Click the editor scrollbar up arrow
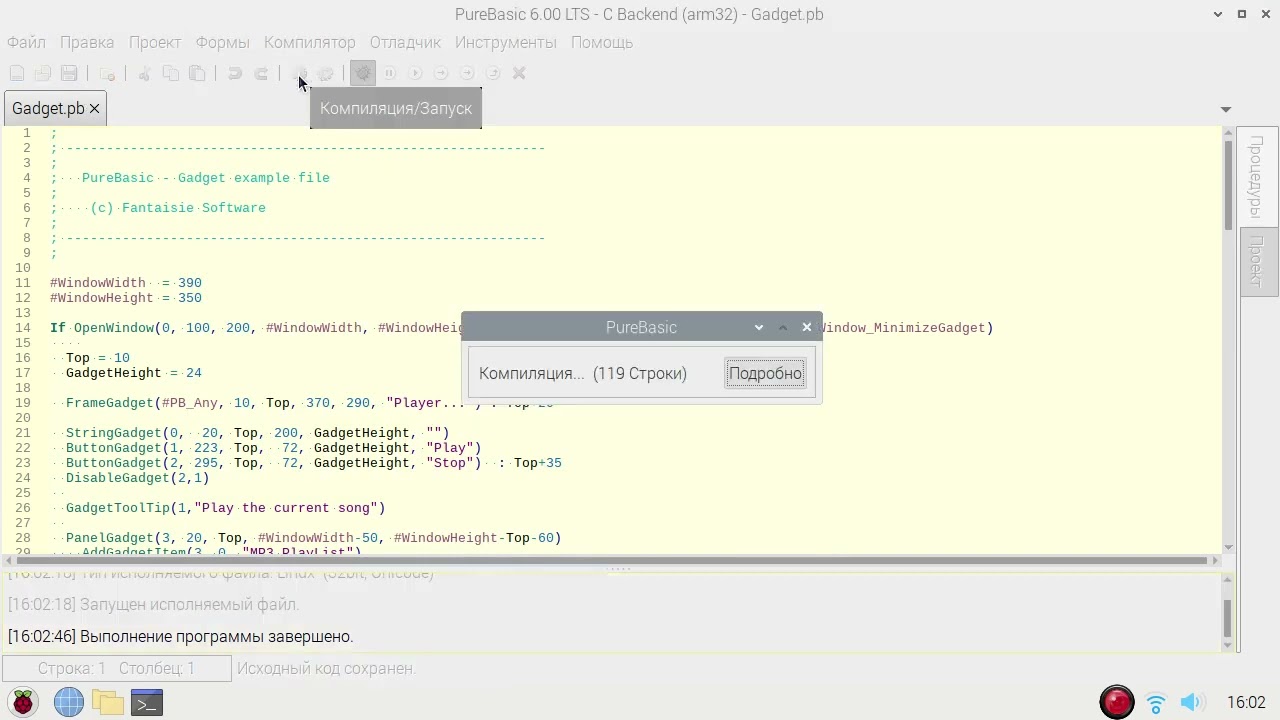 (1228, 133)
